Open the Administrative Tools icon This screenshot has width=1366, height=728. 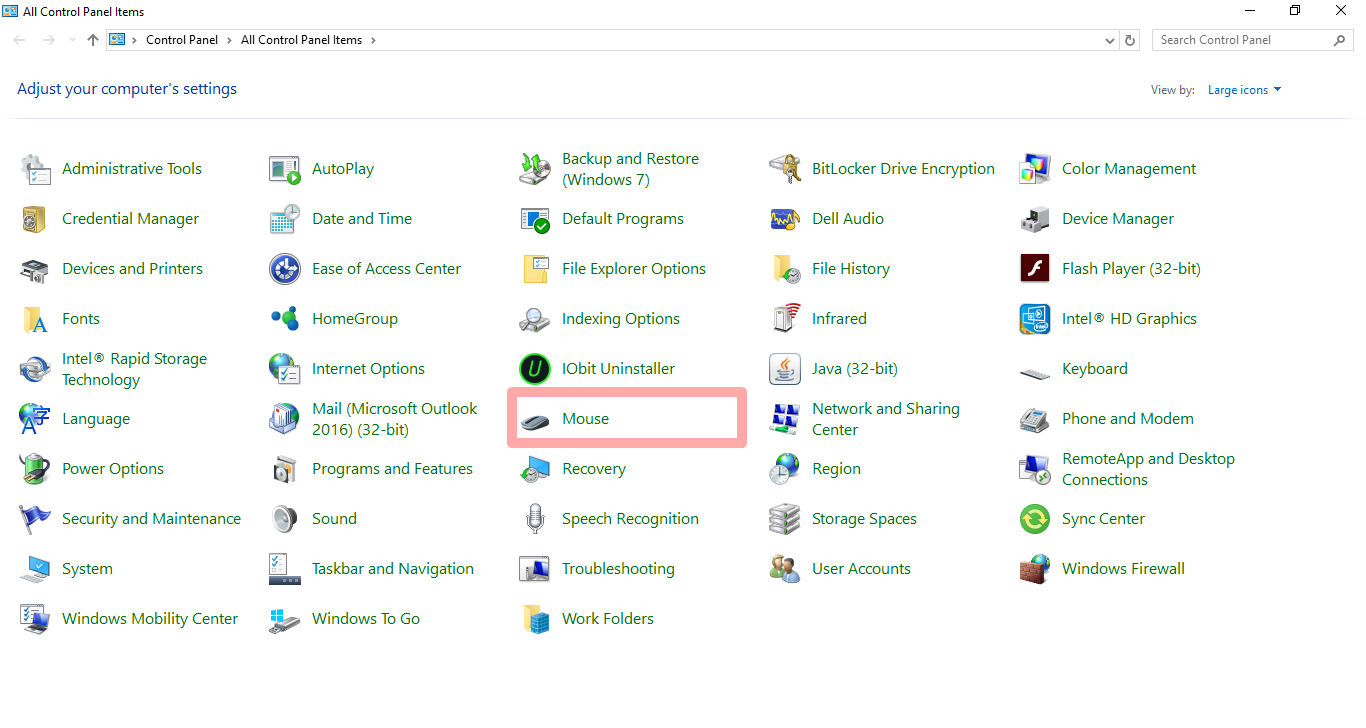35,169
